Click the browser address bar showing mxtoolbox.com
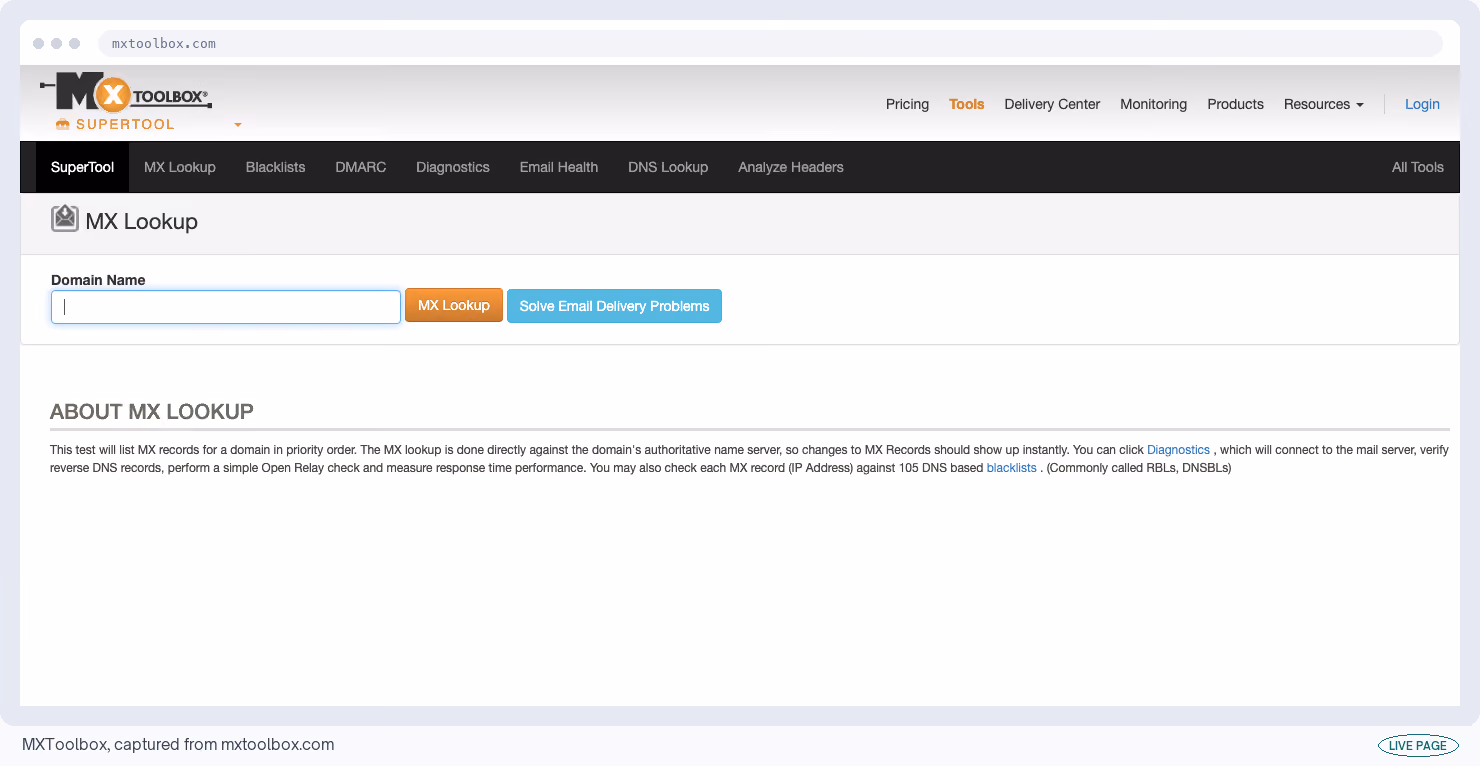The image size is (1480, 766). click(770, 44)
